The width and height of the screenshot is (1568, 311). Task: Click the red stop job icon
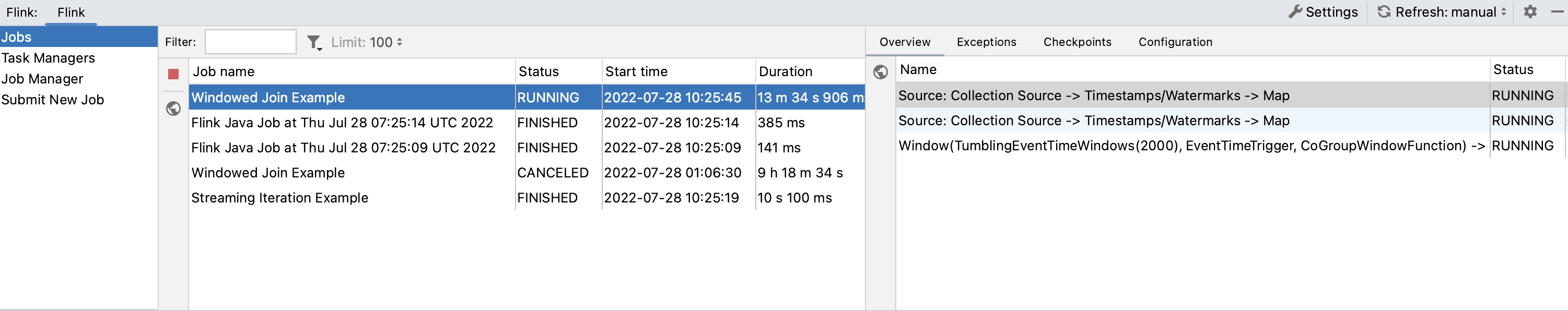click(173, 74)
